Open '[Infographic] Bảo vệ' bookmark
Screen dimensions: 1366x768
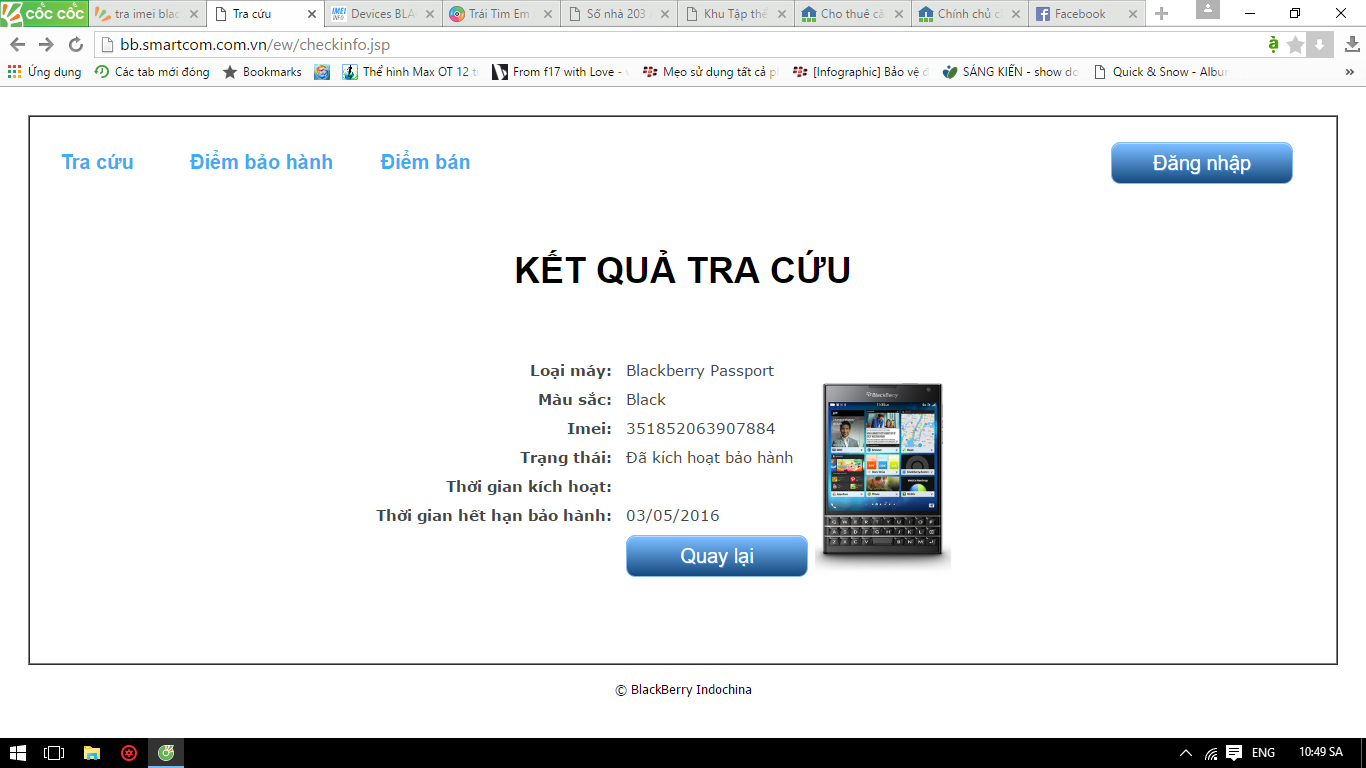point(861,72)
